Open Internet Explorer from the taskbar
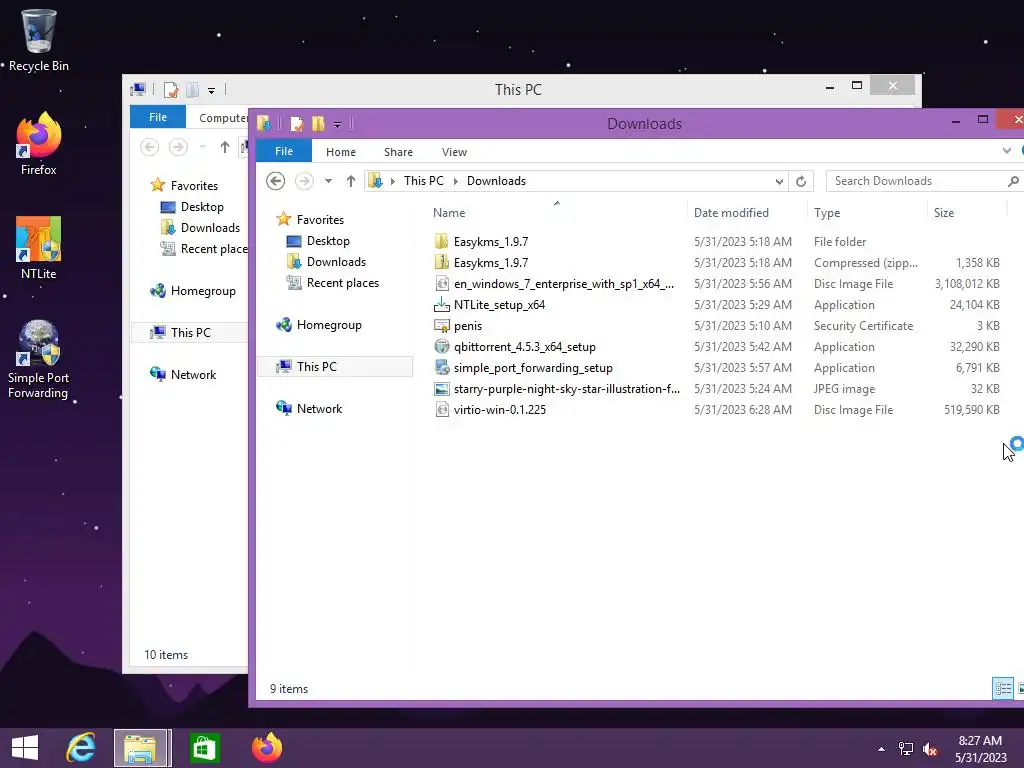1024x768 pixels. pos(81,748)
